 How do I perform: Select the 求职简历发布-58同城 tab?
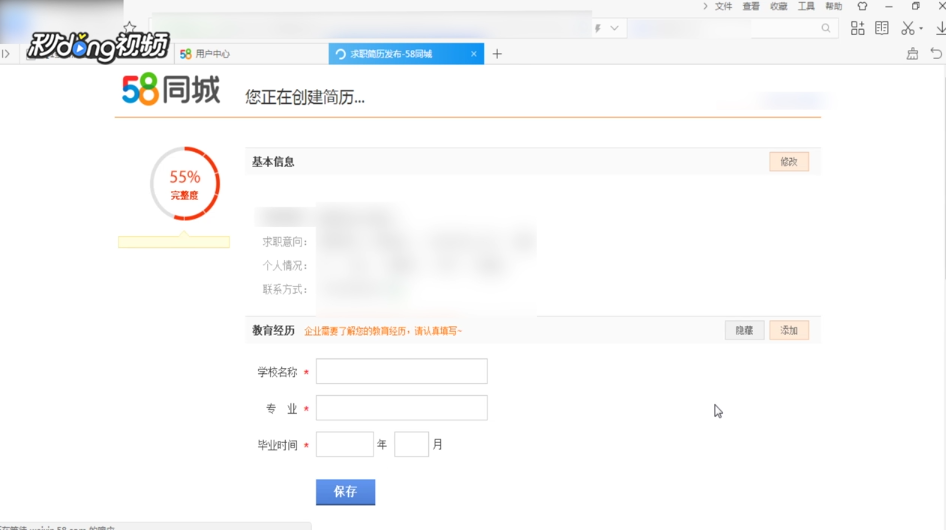(x=406, y=54)
